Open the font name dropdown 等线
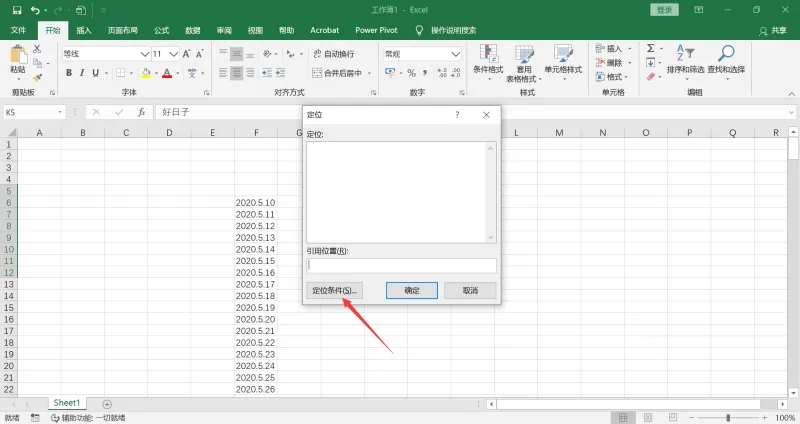The height and width of the screenshot is (424, 800). pos(145,54)
